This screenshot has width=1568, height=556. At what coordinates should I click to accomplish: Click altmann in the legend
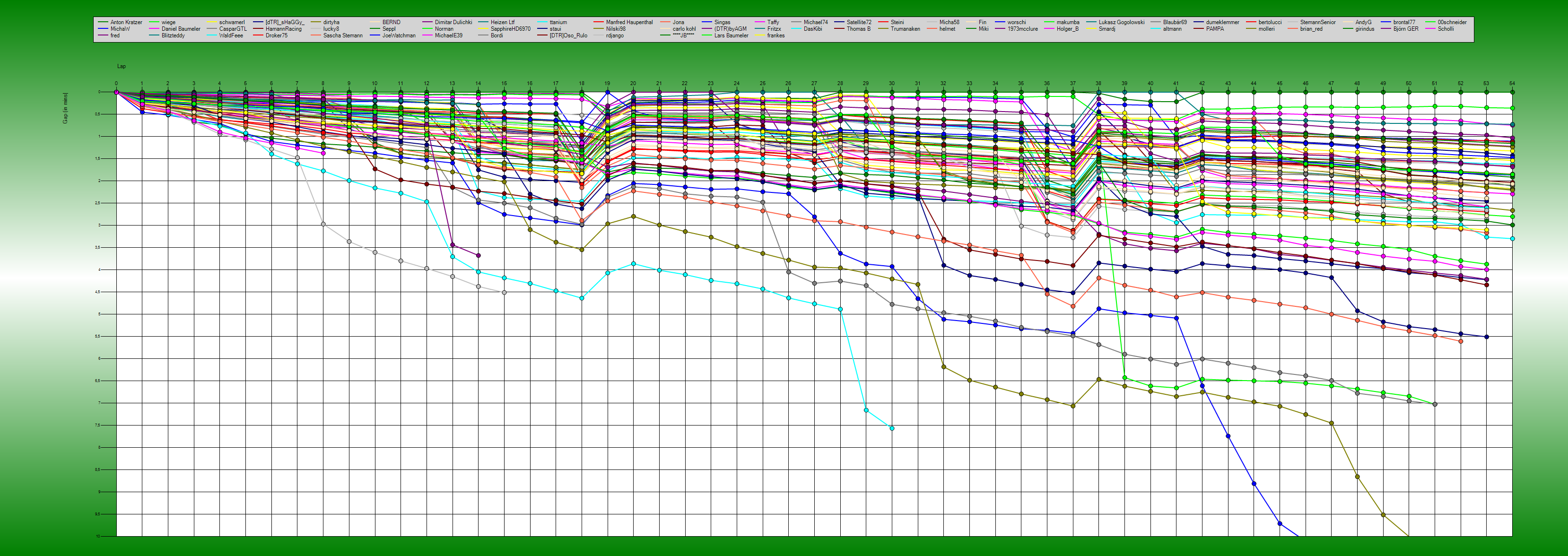tap(1172, 29)
